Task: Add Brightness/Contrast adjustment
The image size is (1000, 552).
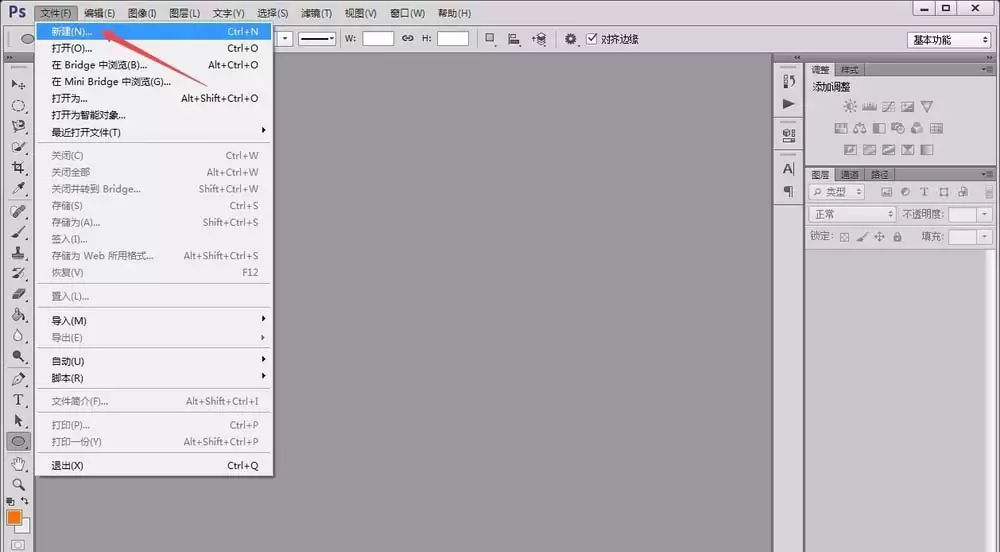Action: 850,106
